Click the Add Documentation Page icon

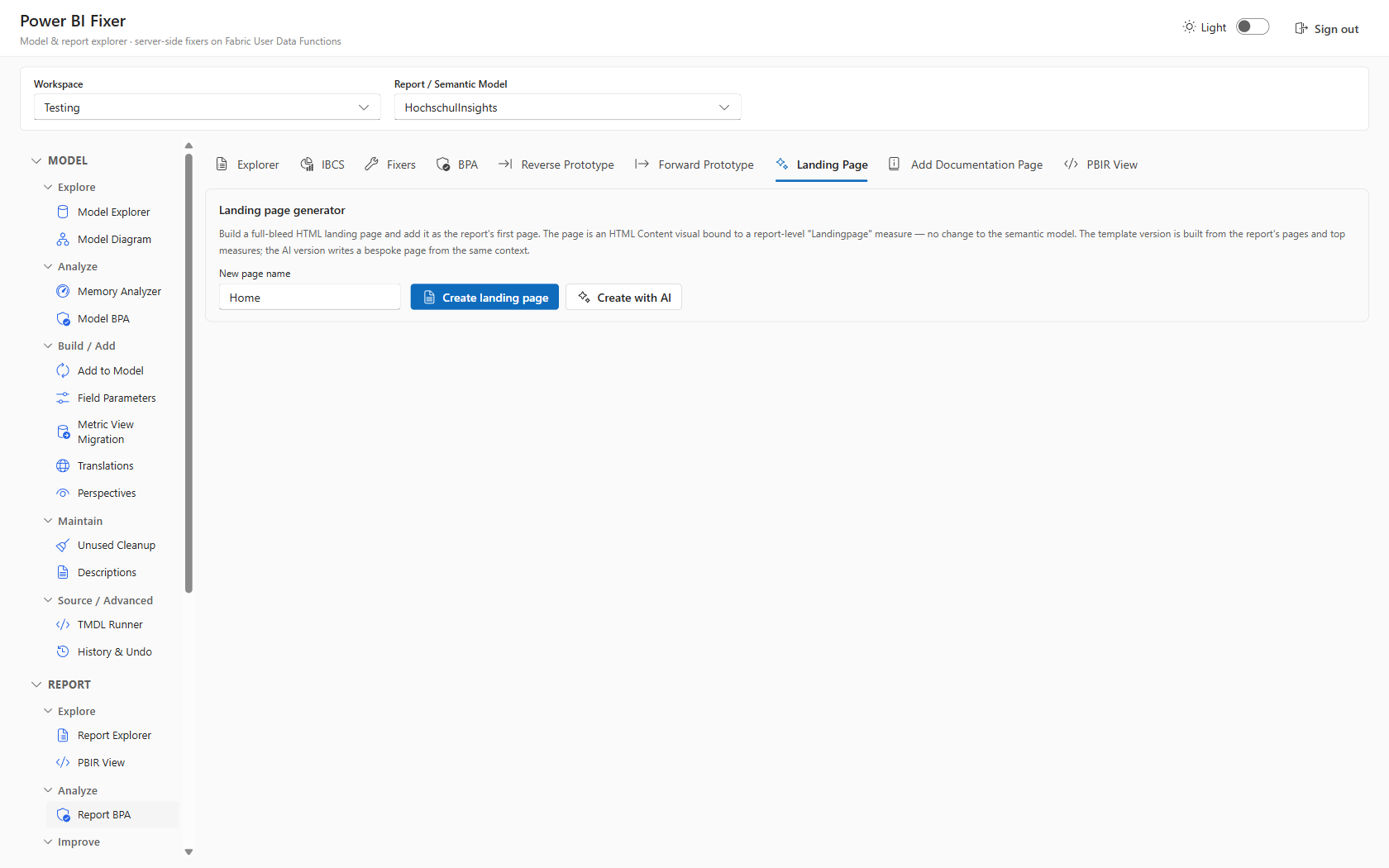point(895,165)
